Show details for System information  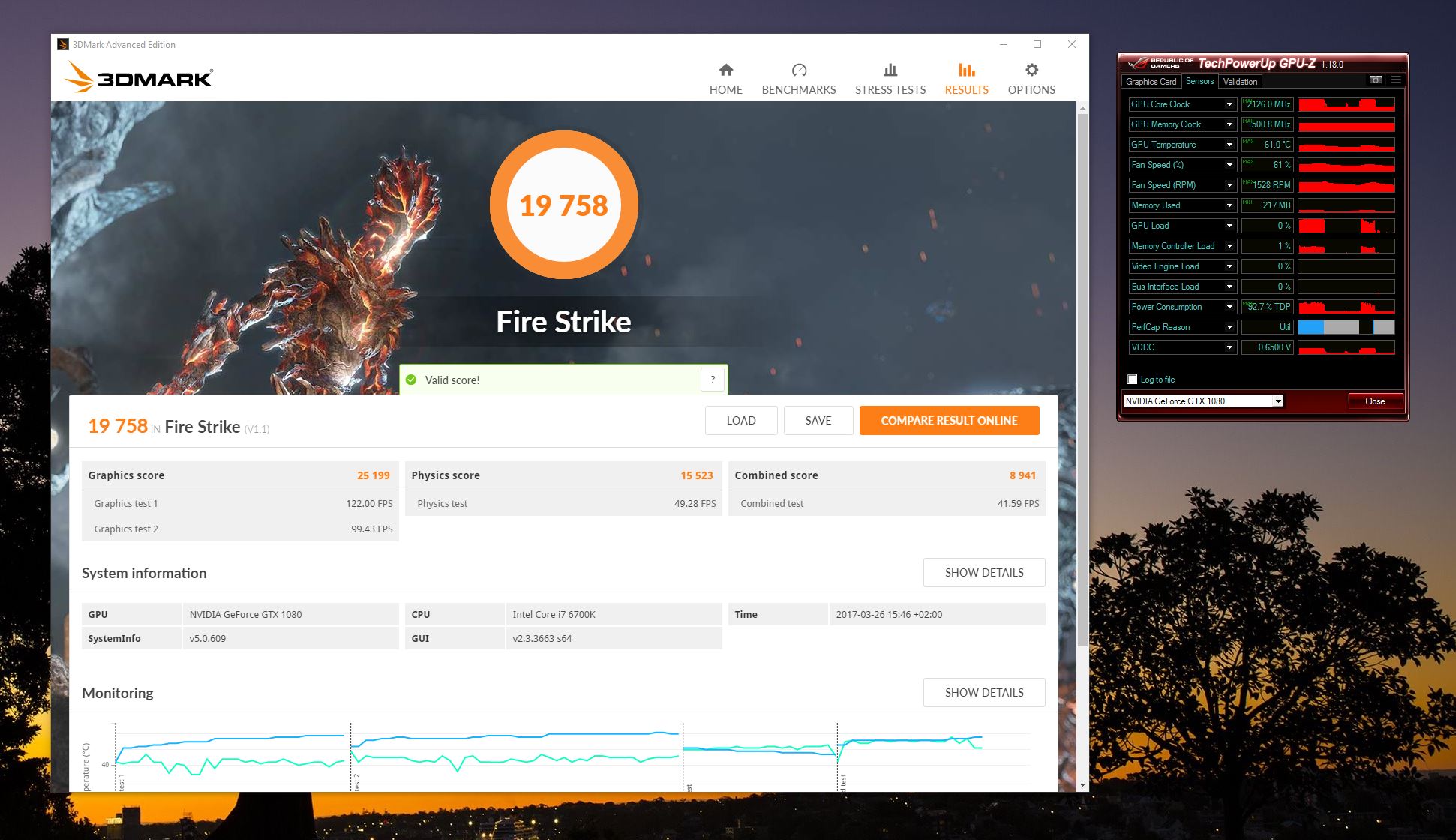(983, 572)
